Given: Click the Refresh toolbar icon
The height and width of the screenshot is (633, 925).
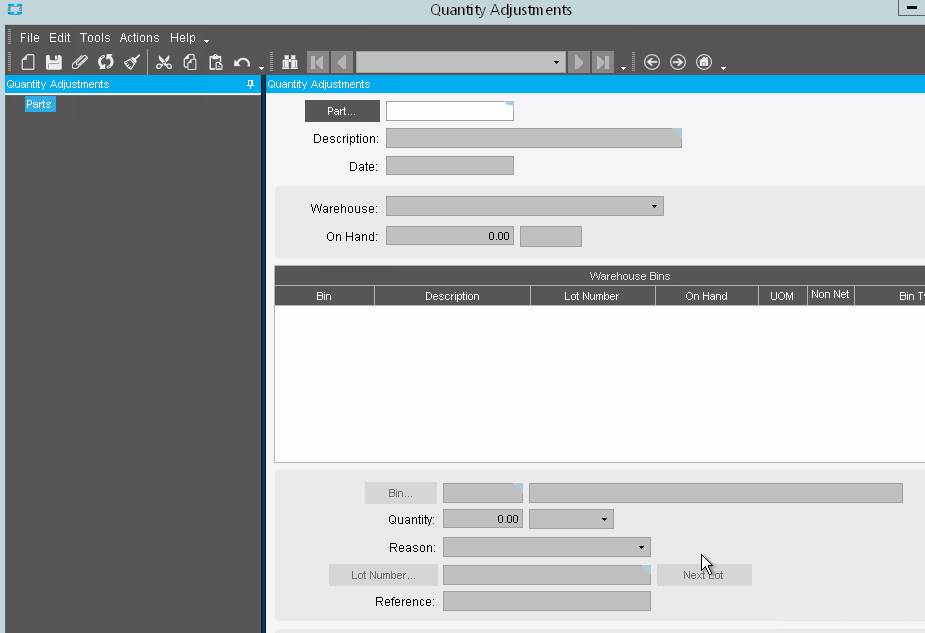Looking at the screenshot, I should (x=106, y=62).
